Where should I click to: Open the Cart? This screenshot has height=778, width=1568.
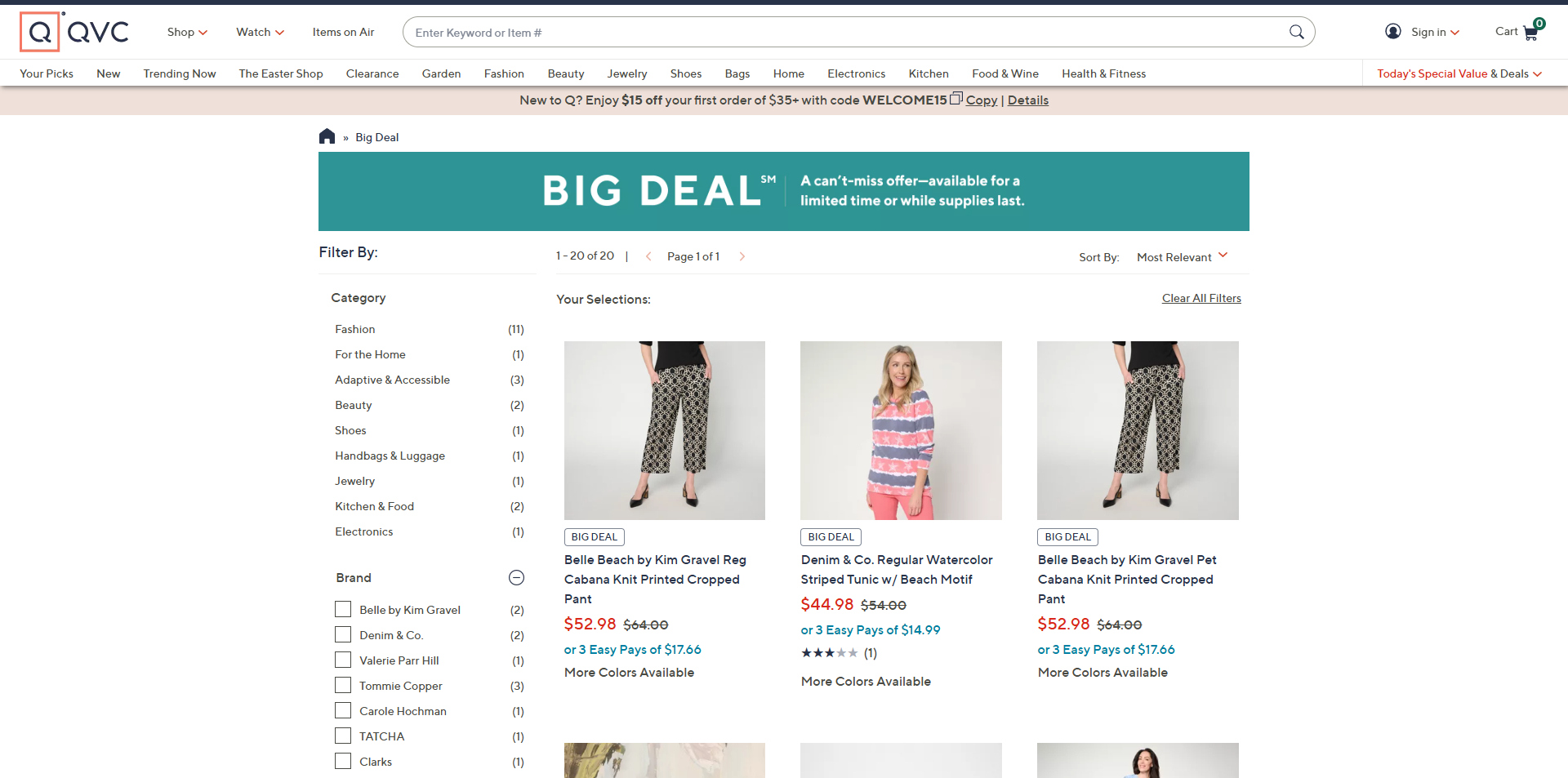coord(1517,32)
